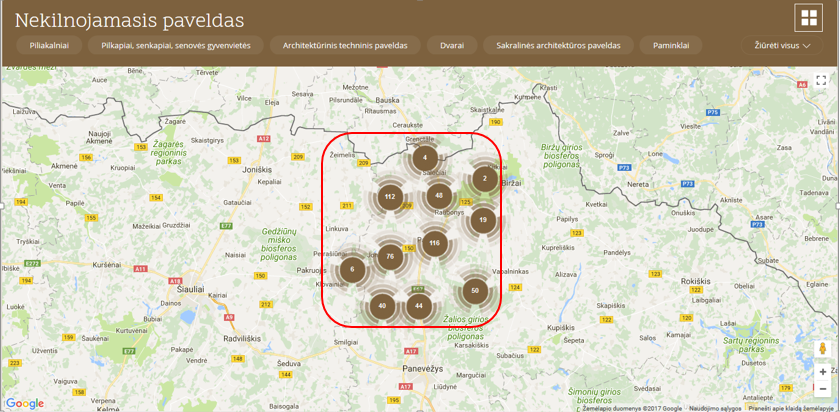Screen dimensions: 840x412
Task: Toggle fullscreen map view
Action: (x=821, y=82)
